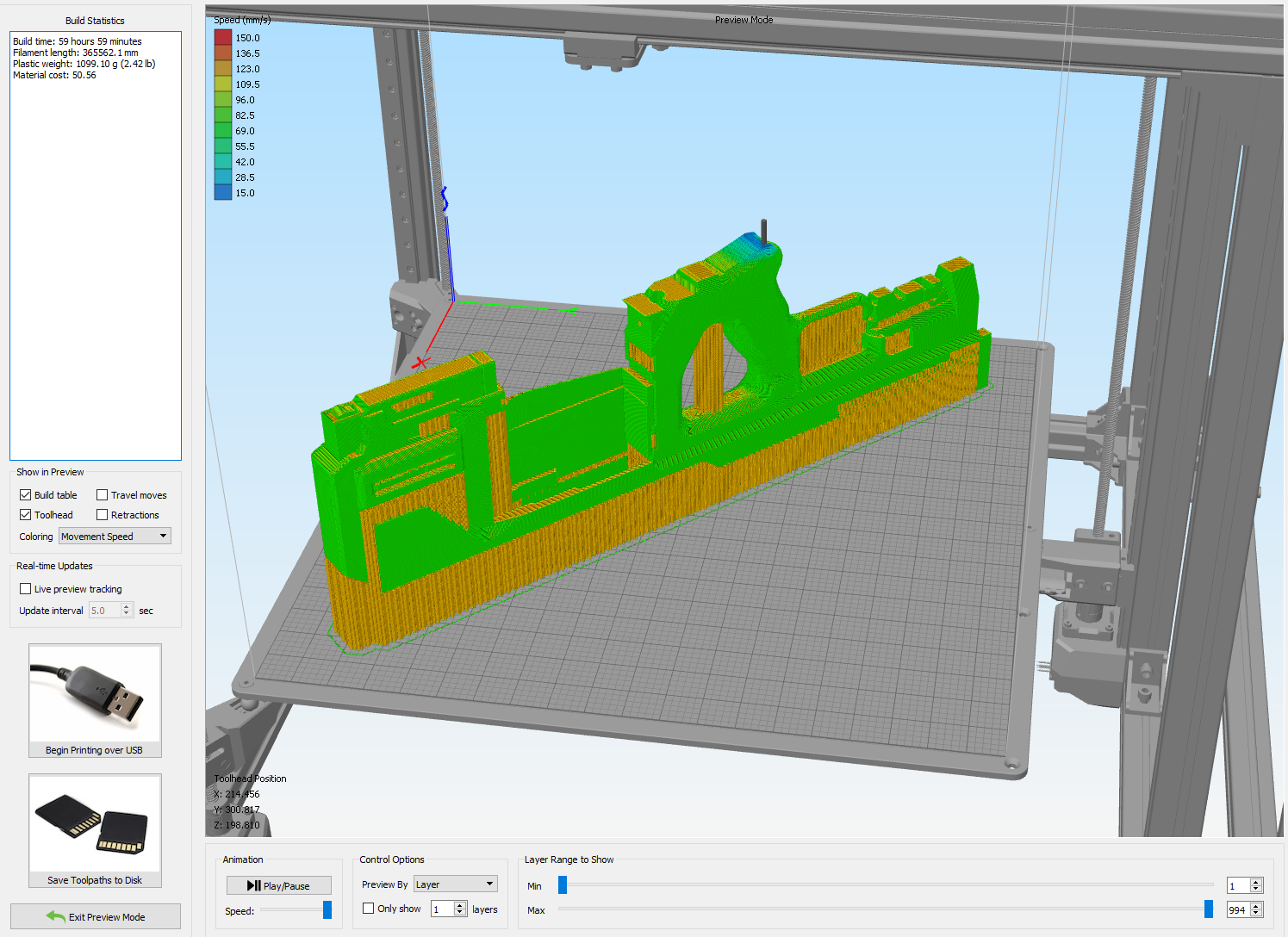Click the animation Speed slider handle
Image resolution: width=1288 pixels, height=937 pixels.
tap(327, 910)
